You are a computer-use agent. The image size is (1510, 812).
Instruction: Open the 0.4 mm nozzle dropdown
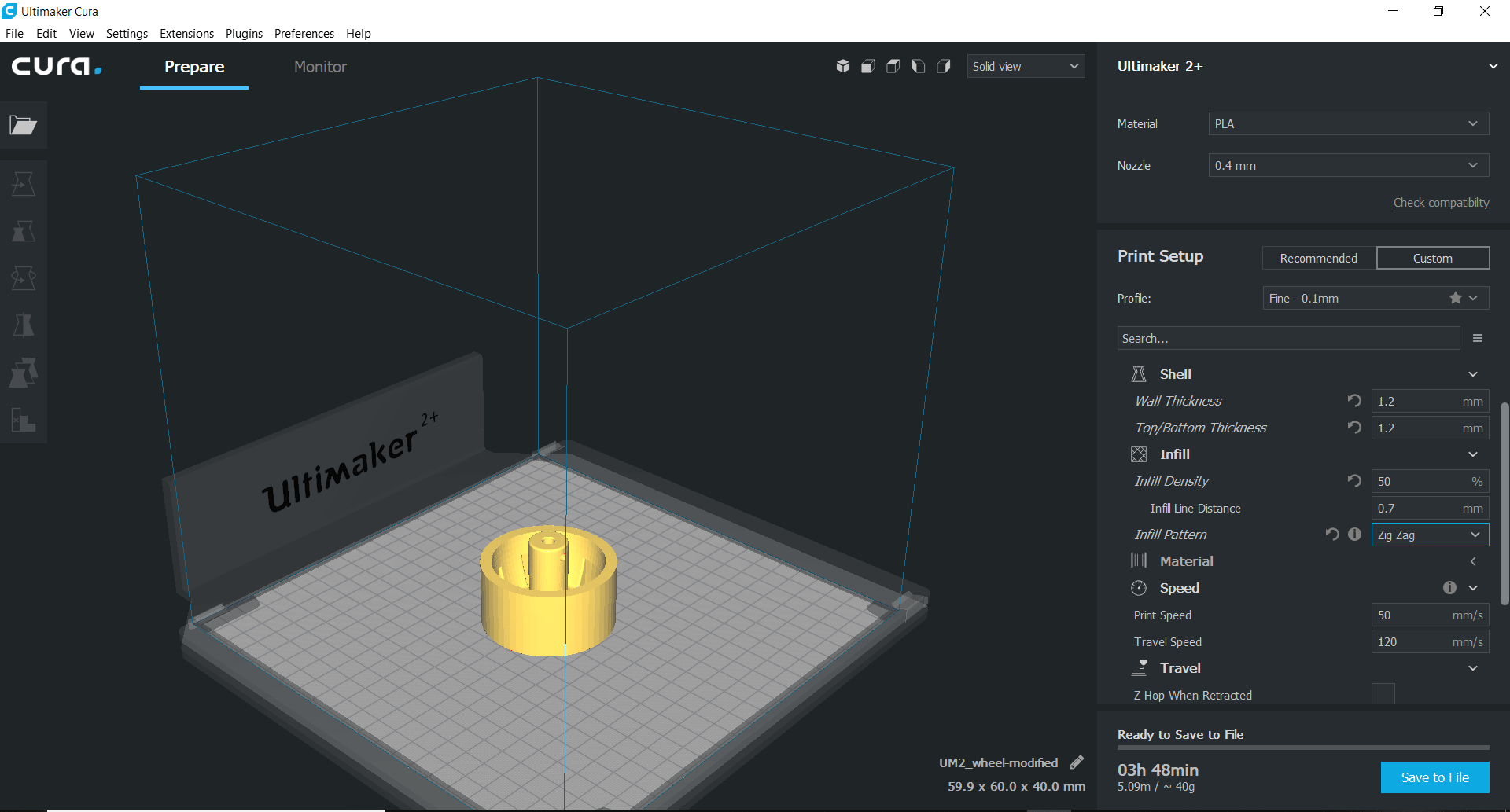coord(1349,165)
